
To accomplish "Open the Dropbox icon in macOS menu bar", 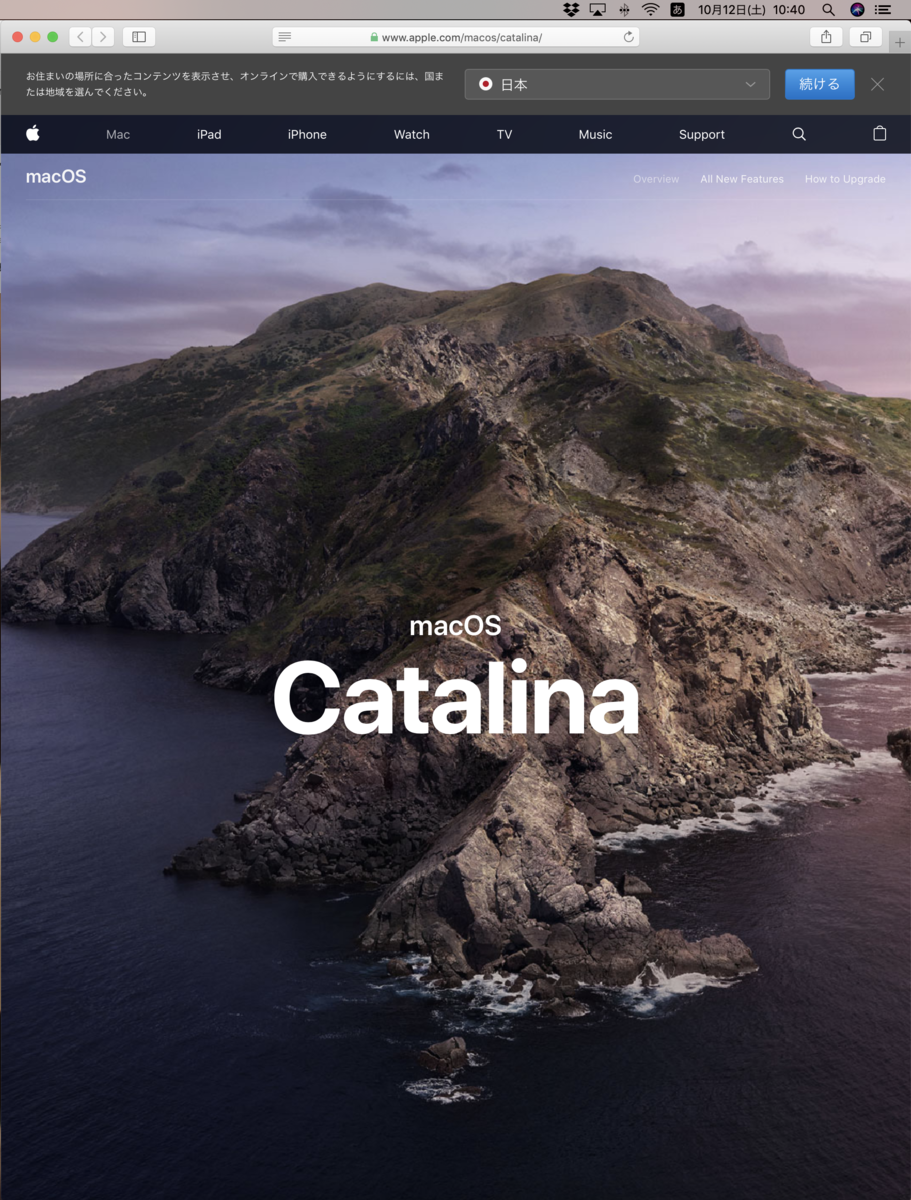I will click(x=571, y=10).
